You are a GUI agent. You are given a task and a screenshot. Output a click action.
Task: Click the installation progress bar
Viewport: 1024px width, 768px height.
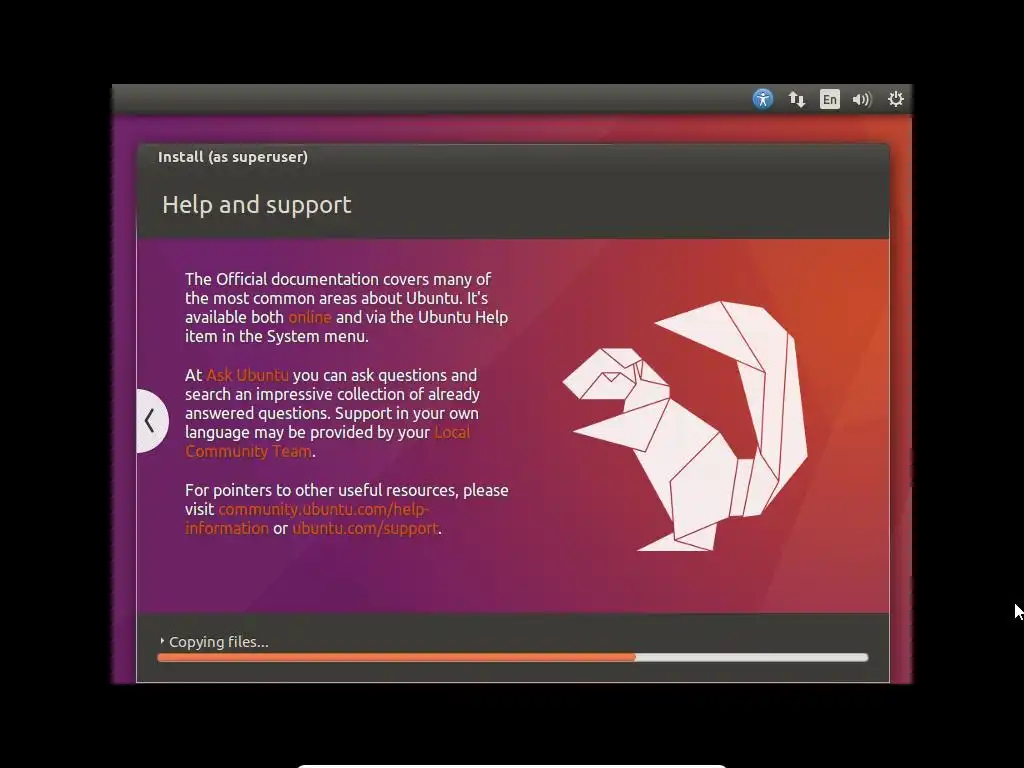(513, 658)
